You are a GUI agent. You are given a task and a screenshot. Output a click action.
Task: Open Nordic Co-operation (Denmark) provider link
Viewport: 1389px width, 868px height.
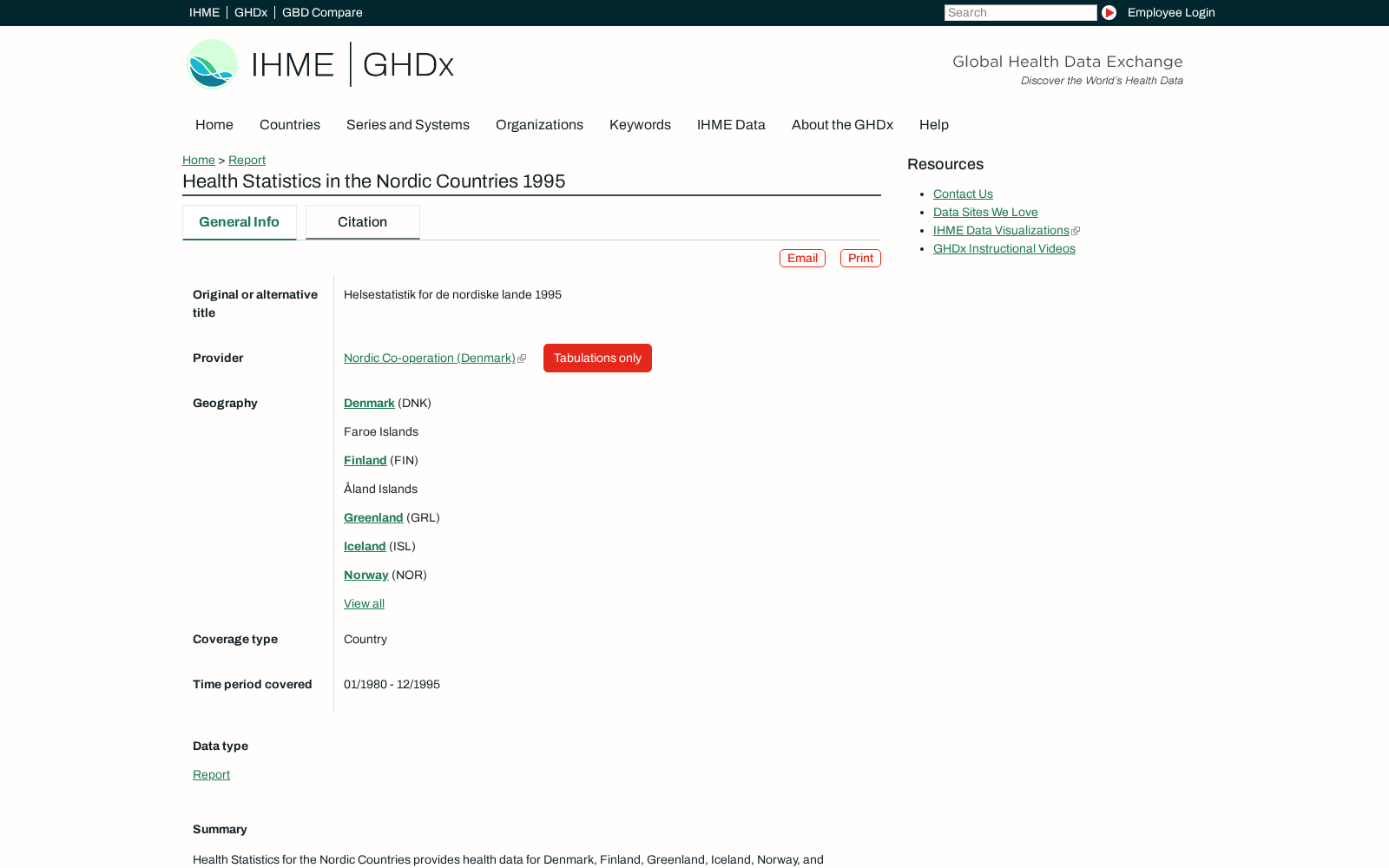(430, 358)
